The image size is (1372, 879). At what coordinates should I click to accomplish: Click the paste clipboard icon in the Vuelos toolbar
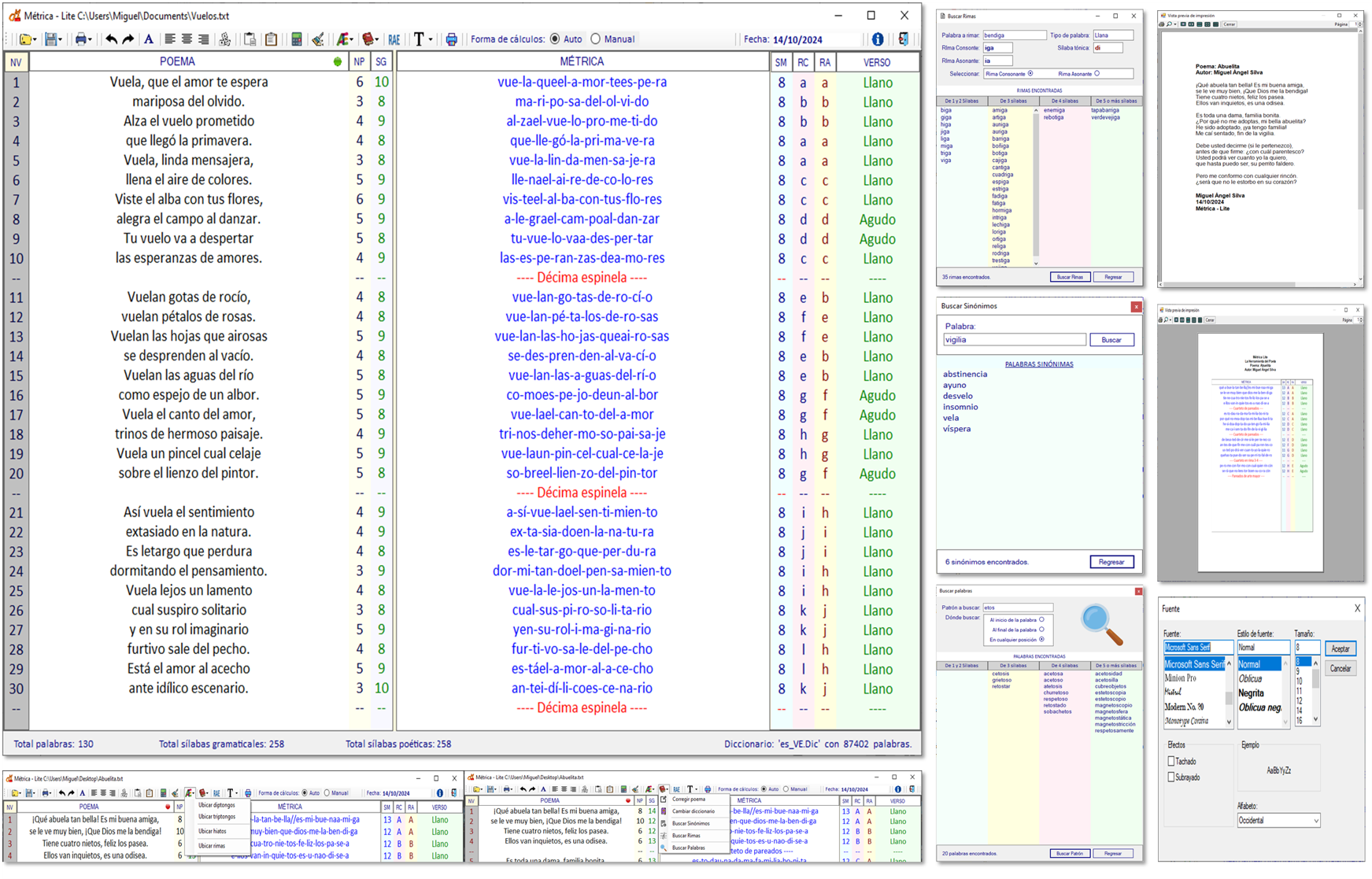(271, 39)
